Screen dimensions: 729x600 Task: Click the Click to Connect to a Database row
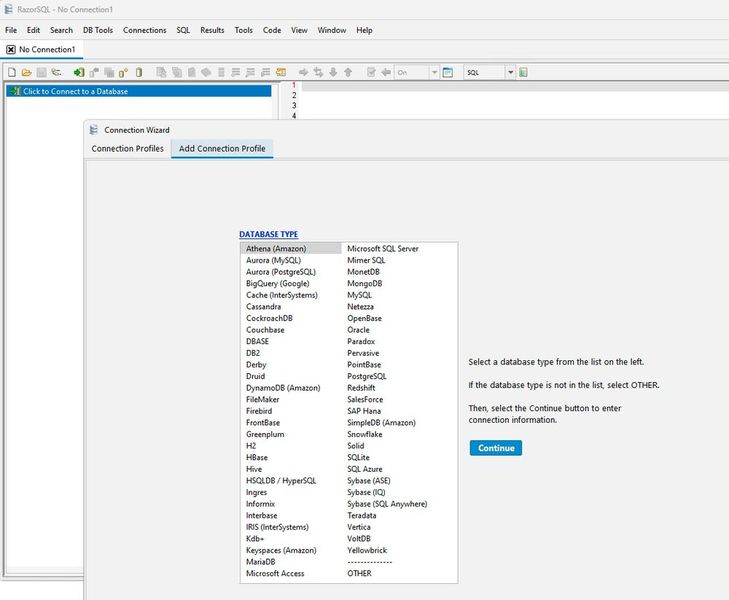(x=139, y=91)
